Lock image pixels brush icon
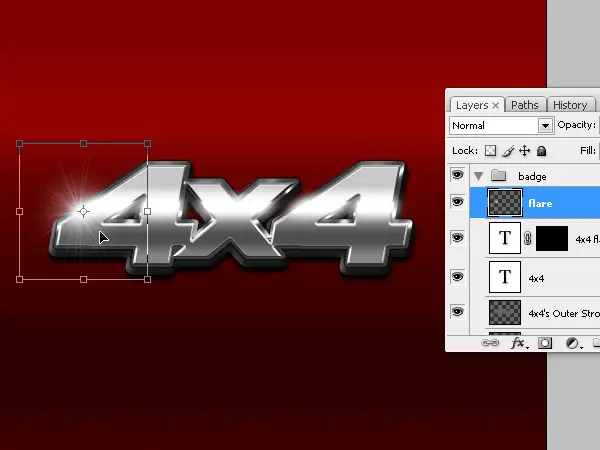Viewport: 600px width, 450px height. [508, 151]
